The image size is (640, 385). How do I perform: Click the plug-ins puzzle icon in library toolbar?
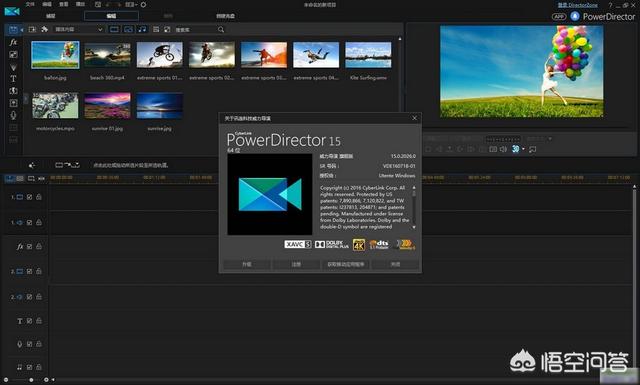(44, 29)
